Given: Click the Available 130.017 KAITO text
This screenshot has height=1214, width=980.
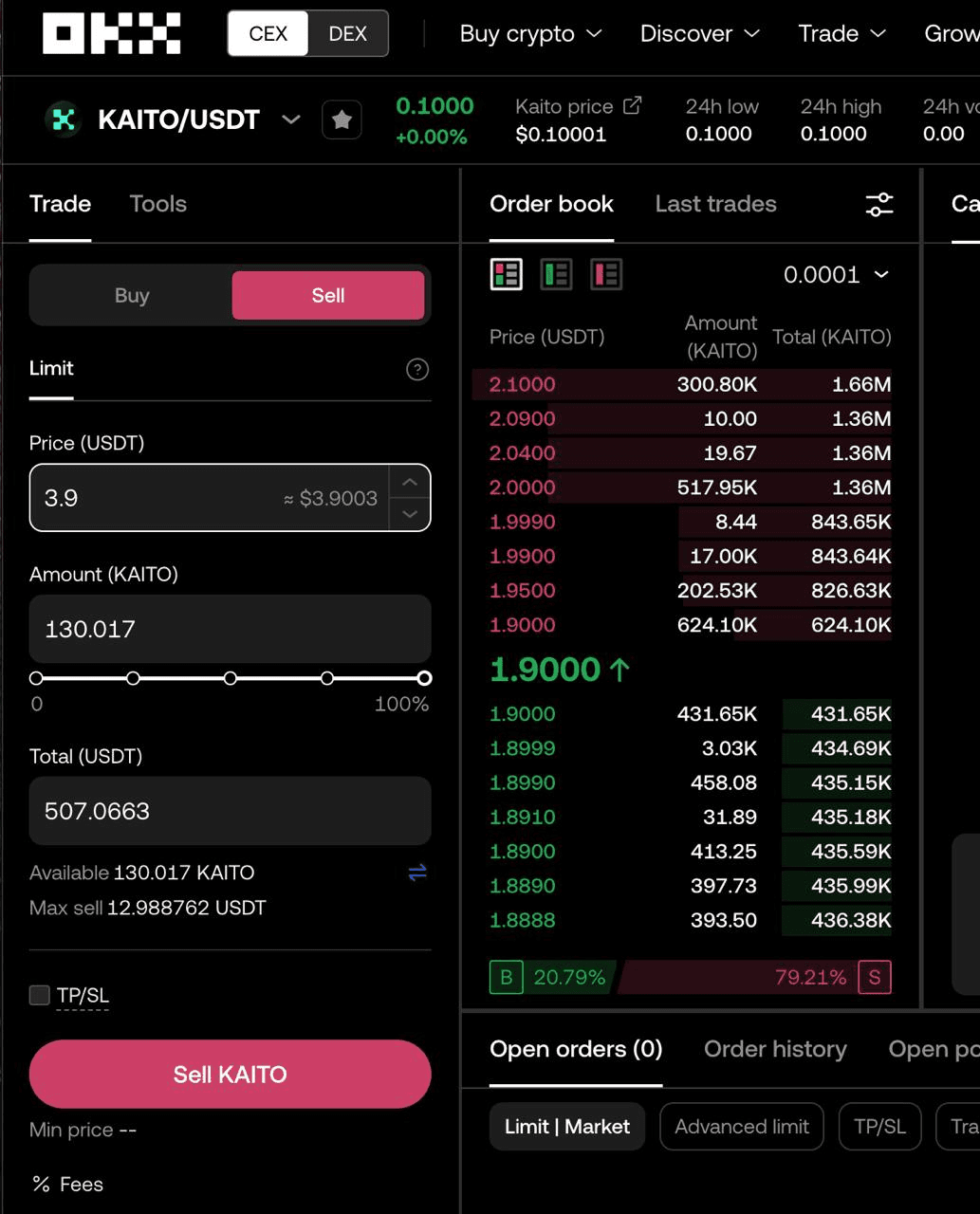Looking at the screenshot, I should coord(142,873).
